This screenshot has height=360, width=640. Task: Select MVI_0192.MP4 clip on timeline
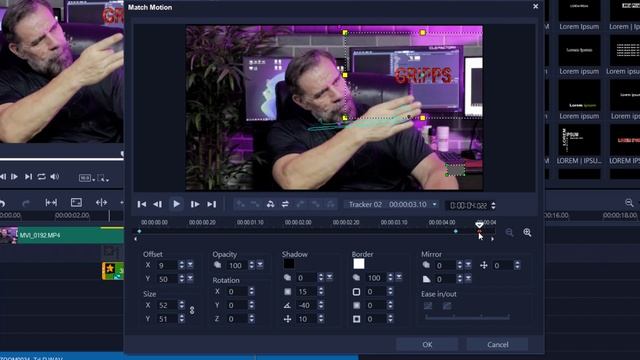[x=62, y=236]
